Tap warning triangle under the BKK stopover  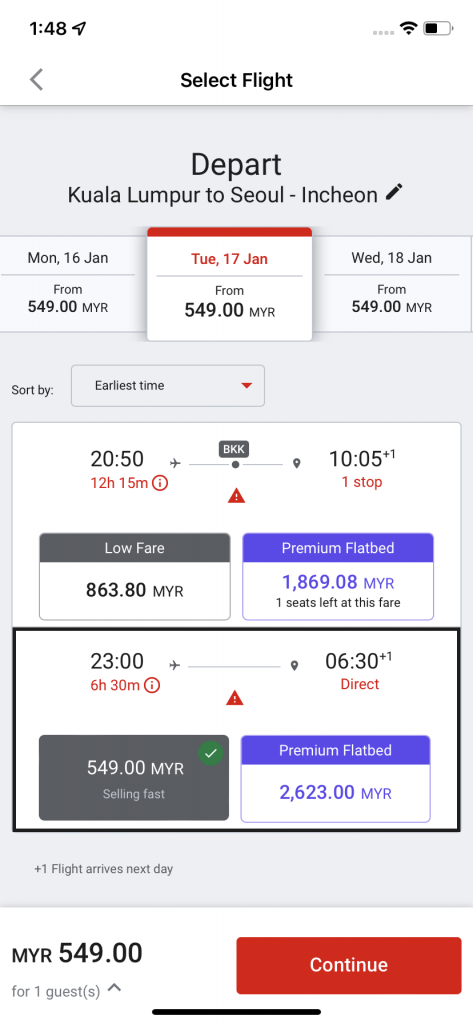coord(236,496)
